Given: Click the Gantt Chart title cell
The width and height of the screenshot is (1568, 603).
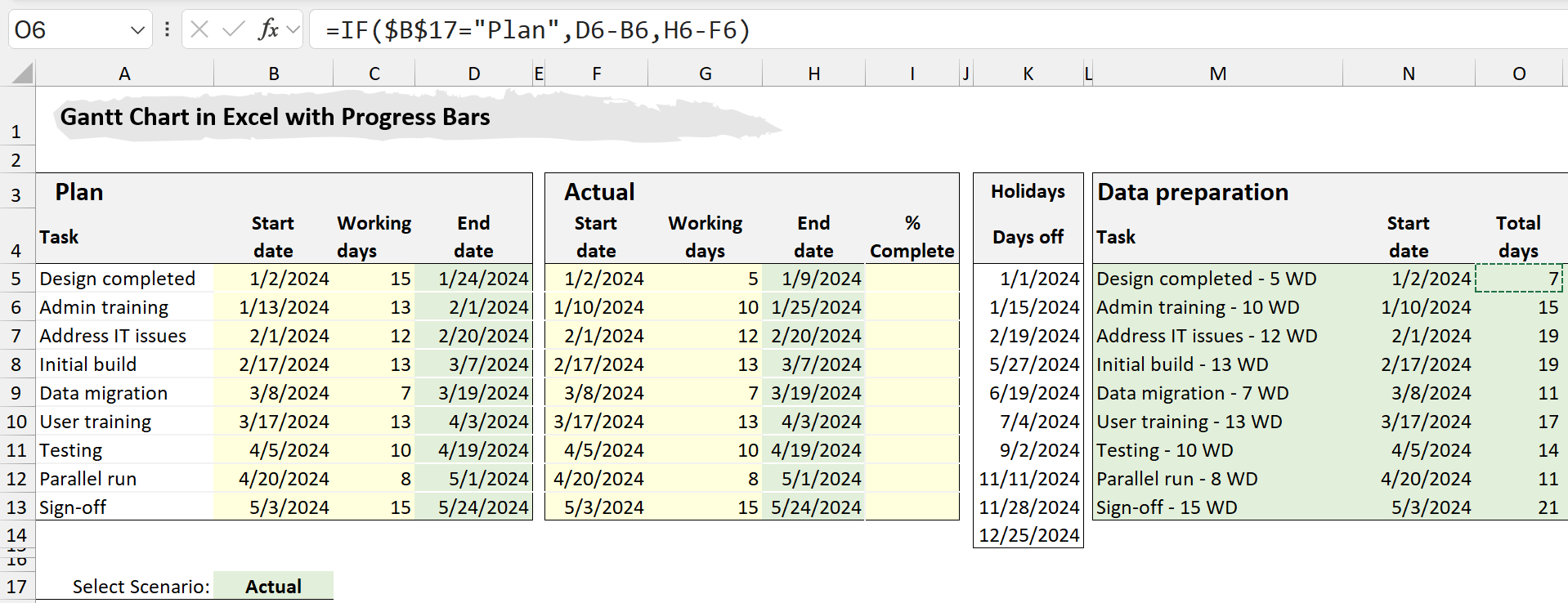Looking at the screenshot, I should tap(275, 118).
